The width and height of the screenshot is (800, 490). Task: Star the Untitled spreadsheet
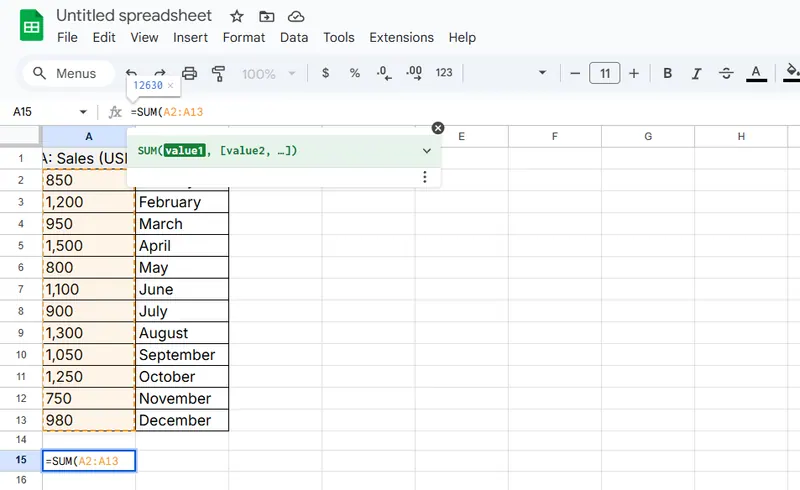[x=237, y=16]
